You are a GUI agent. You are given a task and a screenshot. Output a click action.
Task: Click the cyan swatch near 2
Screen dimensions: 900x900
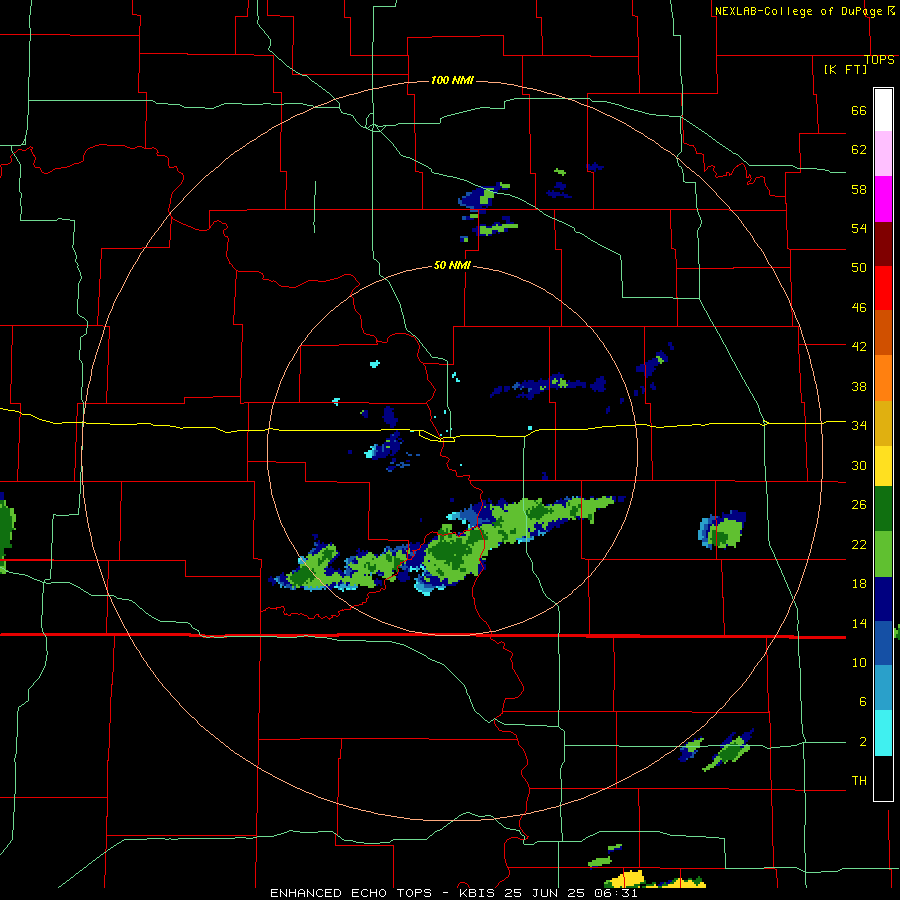tap(883, 733)
